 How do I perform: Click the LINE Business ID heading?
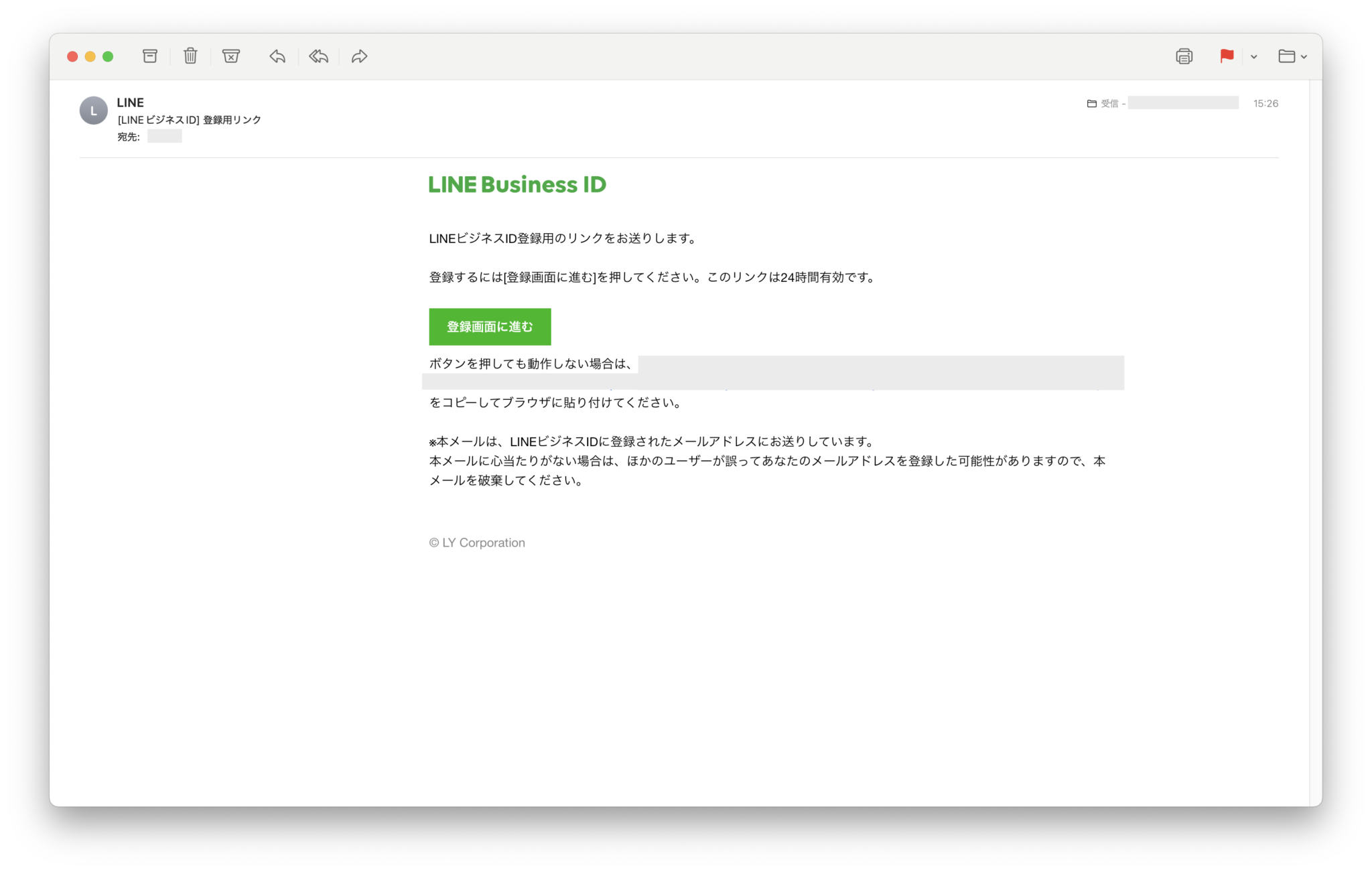tap(517, 184)
